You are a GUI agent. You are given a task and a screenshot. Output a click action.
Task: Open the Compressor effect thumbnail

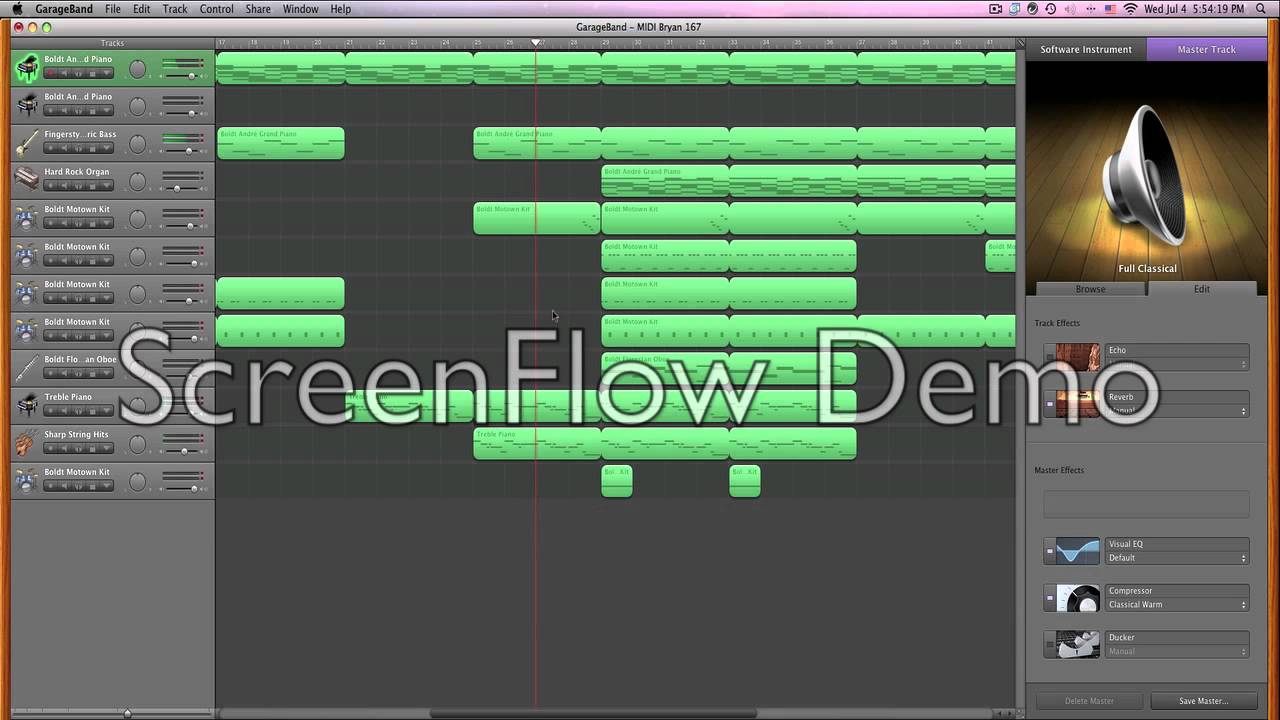coord(1078,598)
